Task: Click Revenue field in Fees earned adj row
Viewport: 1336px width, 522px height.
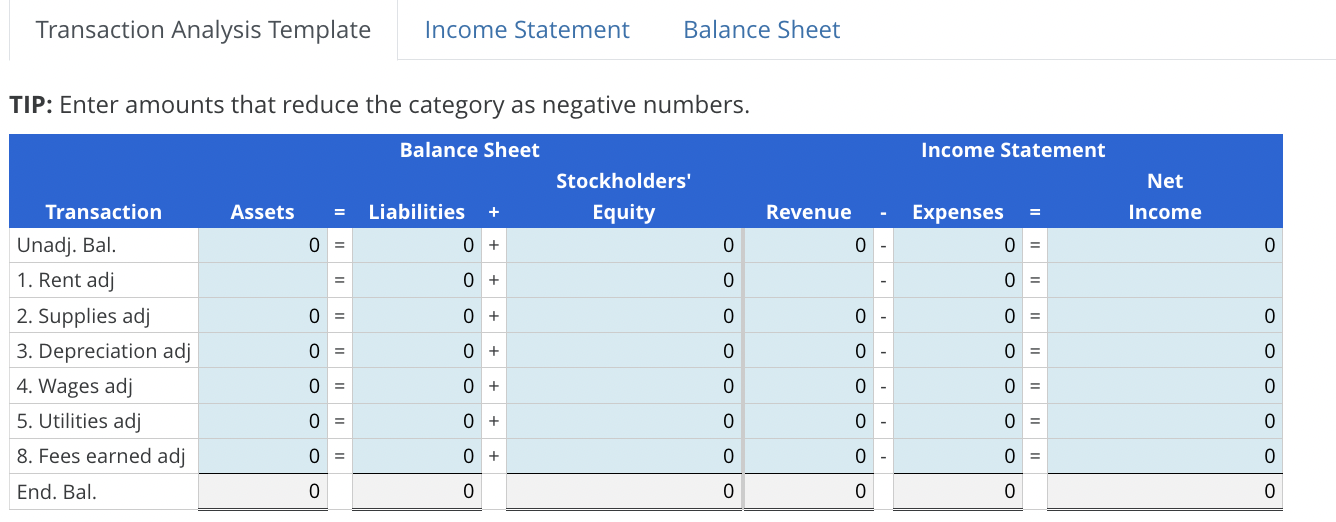Action: point(808,456)
